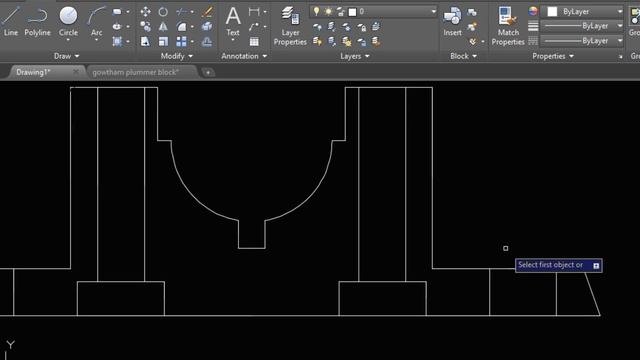The height and width of the screenshot is (360, 640).
Task: Click the Isolate layer icon
Action: click(332, 27)
